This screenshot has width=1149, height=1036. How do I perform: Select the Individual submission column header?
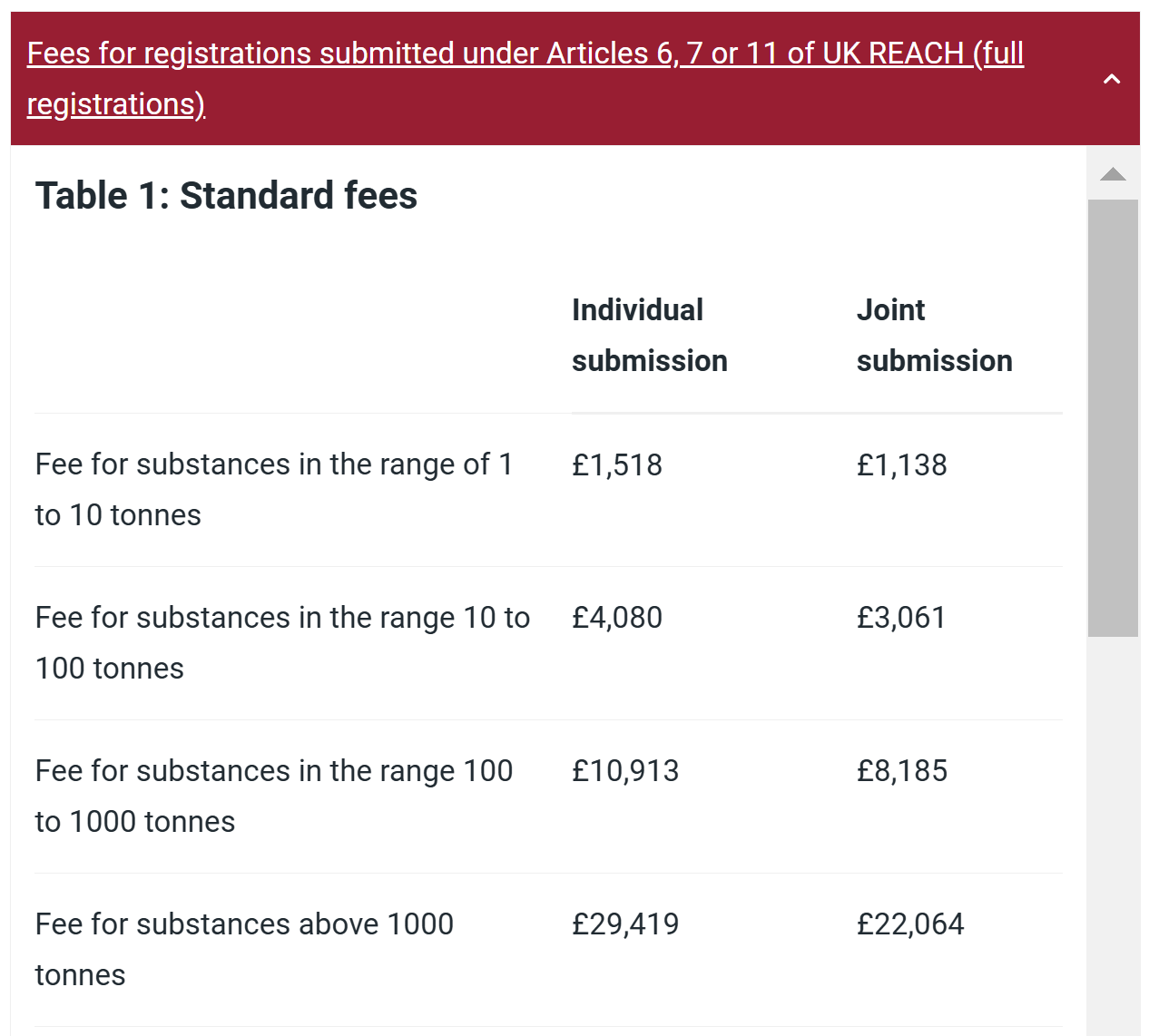tap(649, 335)
